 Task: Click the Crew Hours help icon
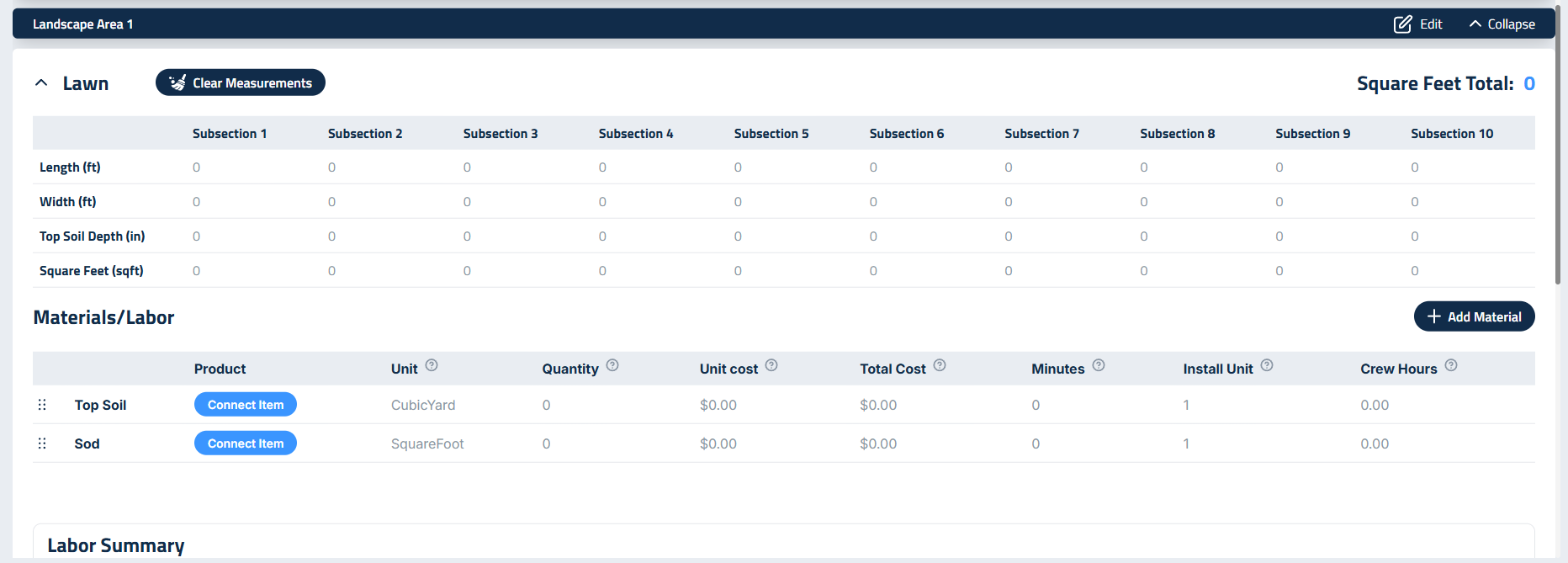point(1451,365)
